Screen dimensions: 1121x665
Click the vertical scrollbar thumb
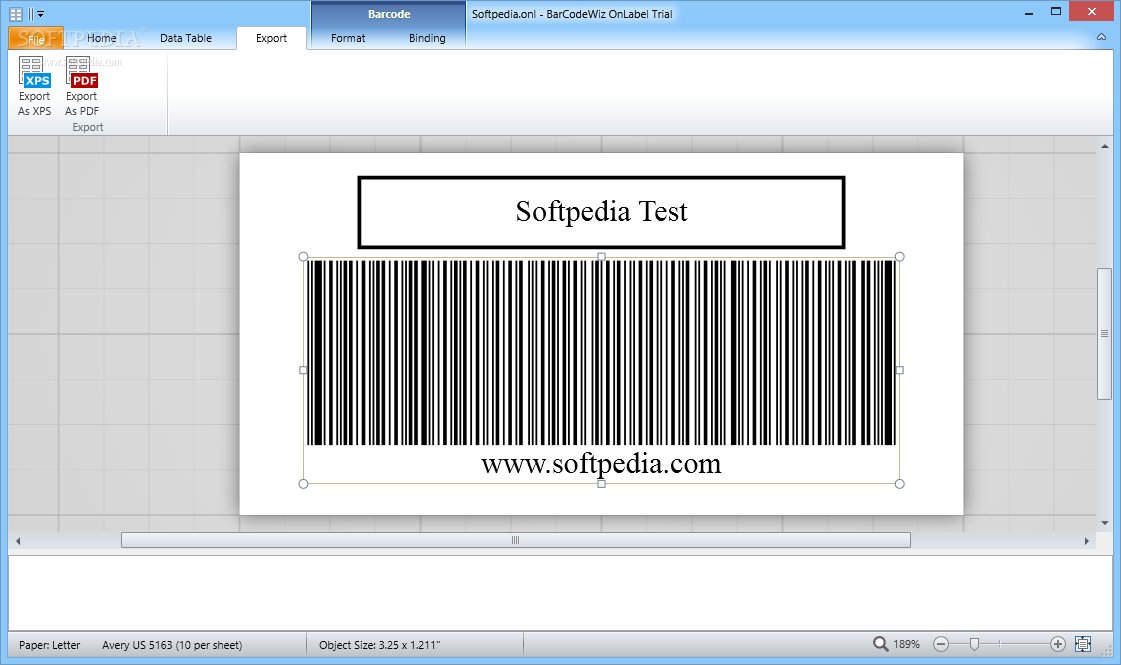(1105, 334)
